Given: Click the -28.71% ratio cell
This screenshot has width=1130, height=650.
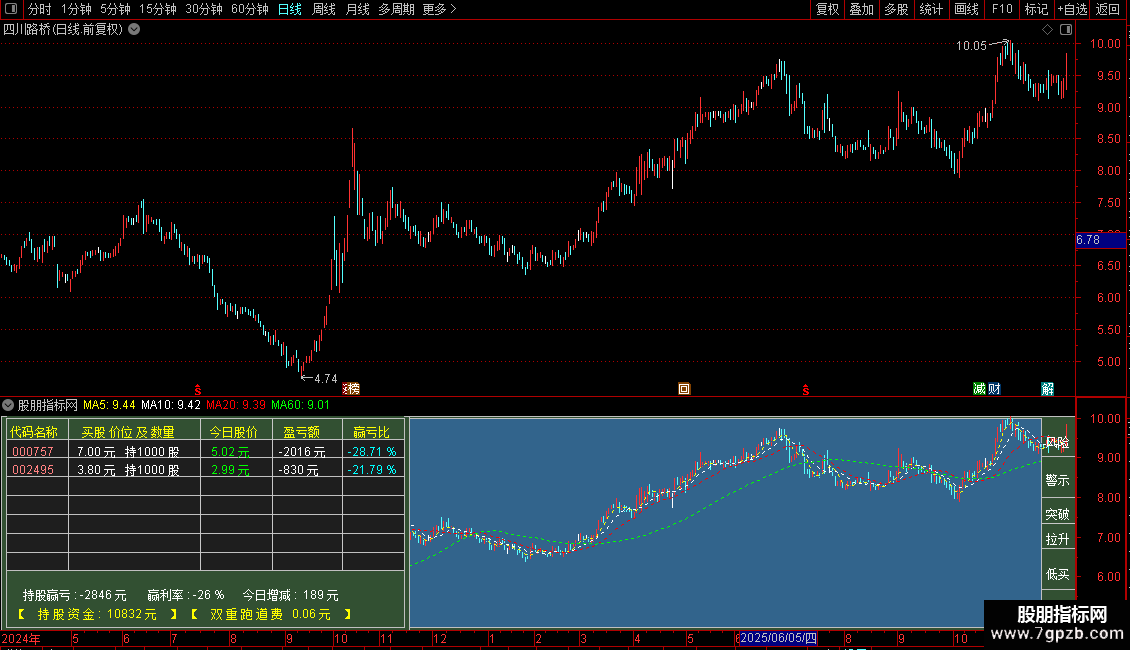Looking at the screenshot, I should [372, 452].
